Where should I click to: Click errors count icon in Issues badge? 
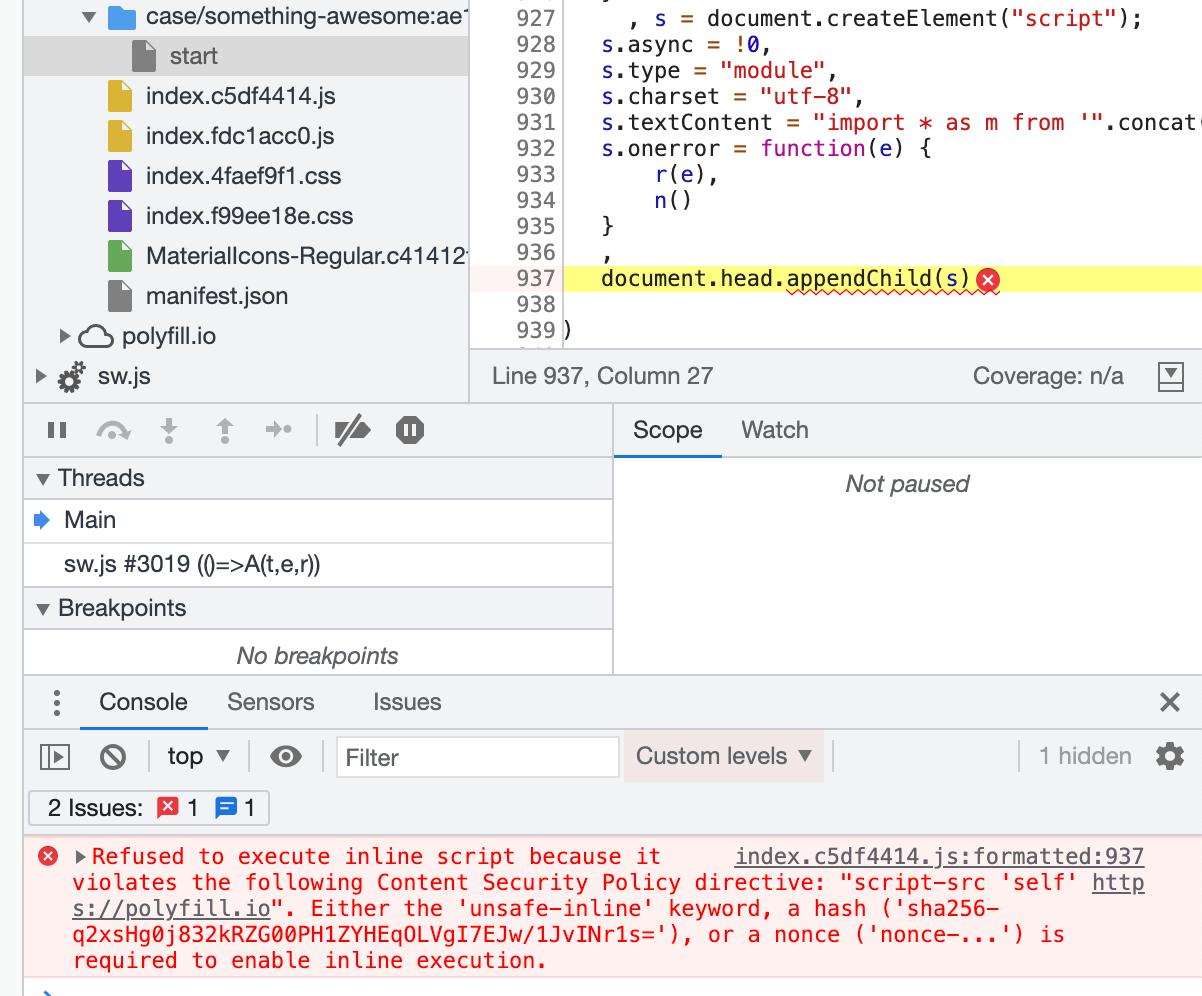click(x=168, y=808)
